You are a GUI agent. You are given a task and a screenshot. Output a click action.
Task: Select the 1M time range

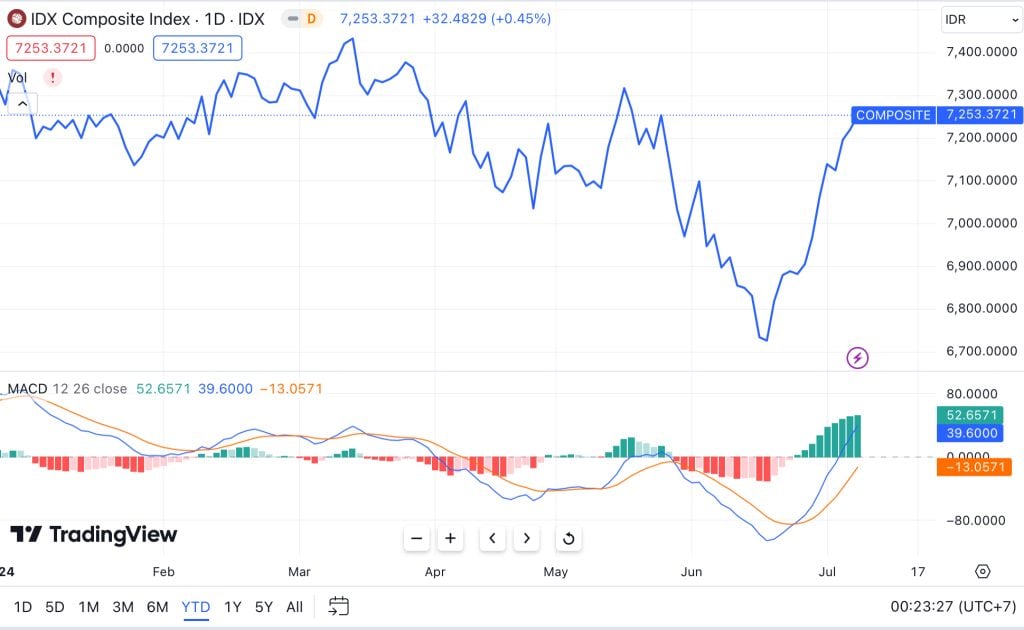(88, 606)
